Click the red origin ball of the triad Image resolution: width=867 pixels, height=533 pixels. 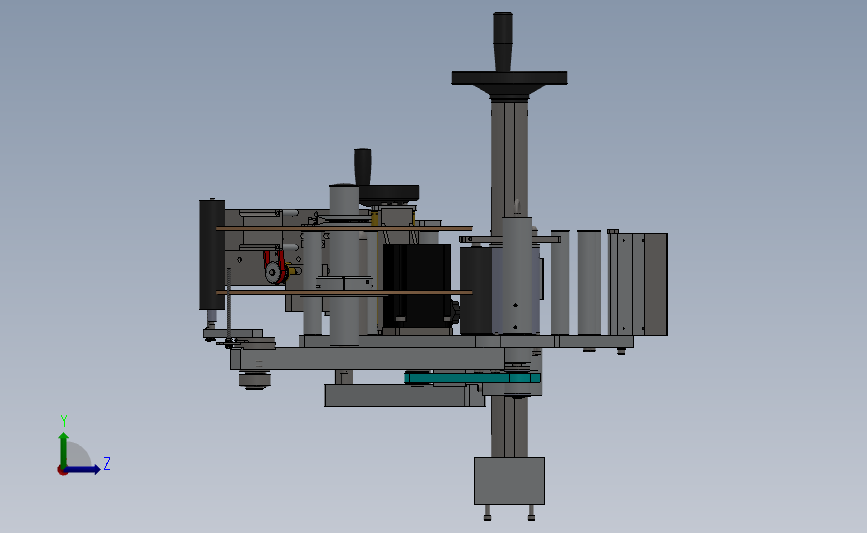62,471
